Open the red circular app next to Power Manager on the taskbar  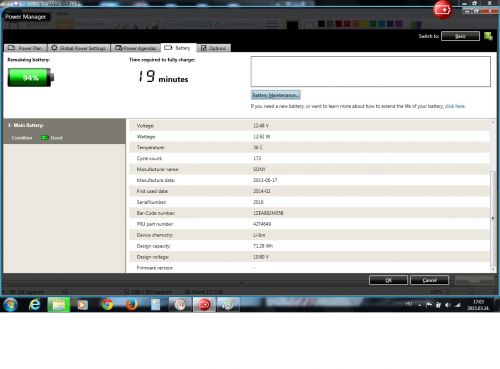pos(180,305)
